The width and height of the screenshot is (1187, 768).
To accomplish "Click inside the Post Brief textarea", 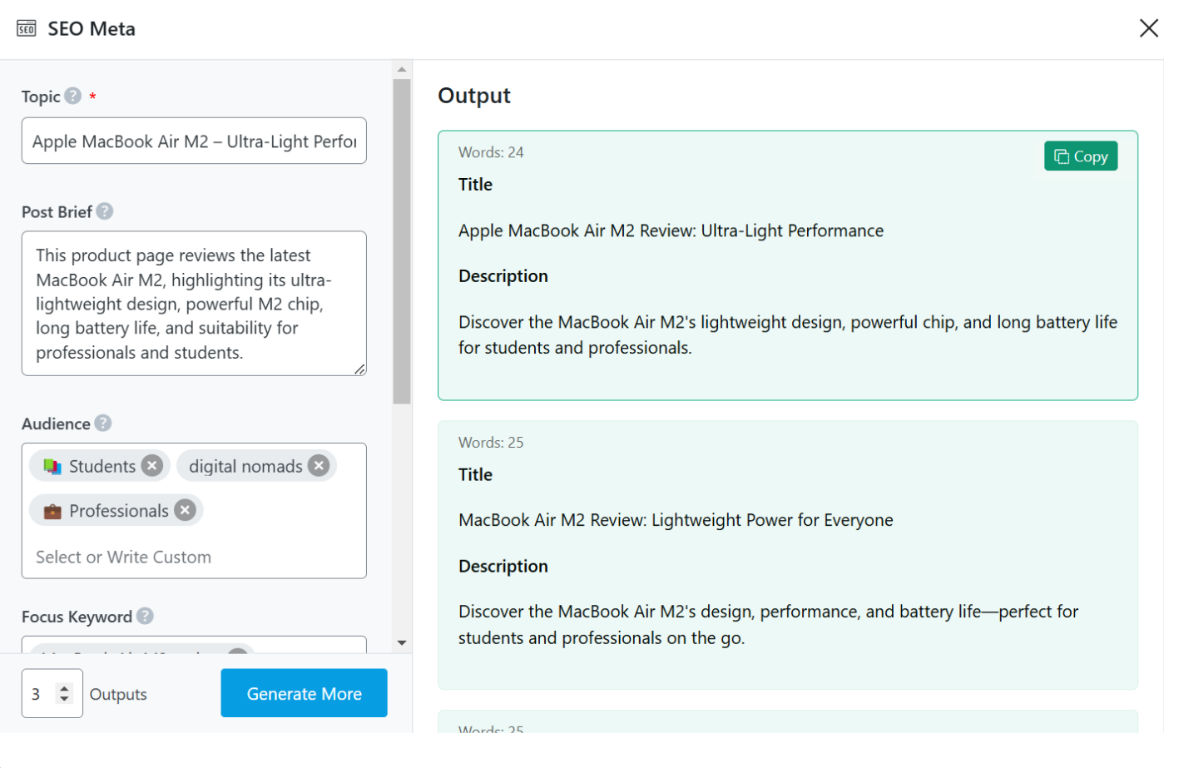I will coord(194,304).
